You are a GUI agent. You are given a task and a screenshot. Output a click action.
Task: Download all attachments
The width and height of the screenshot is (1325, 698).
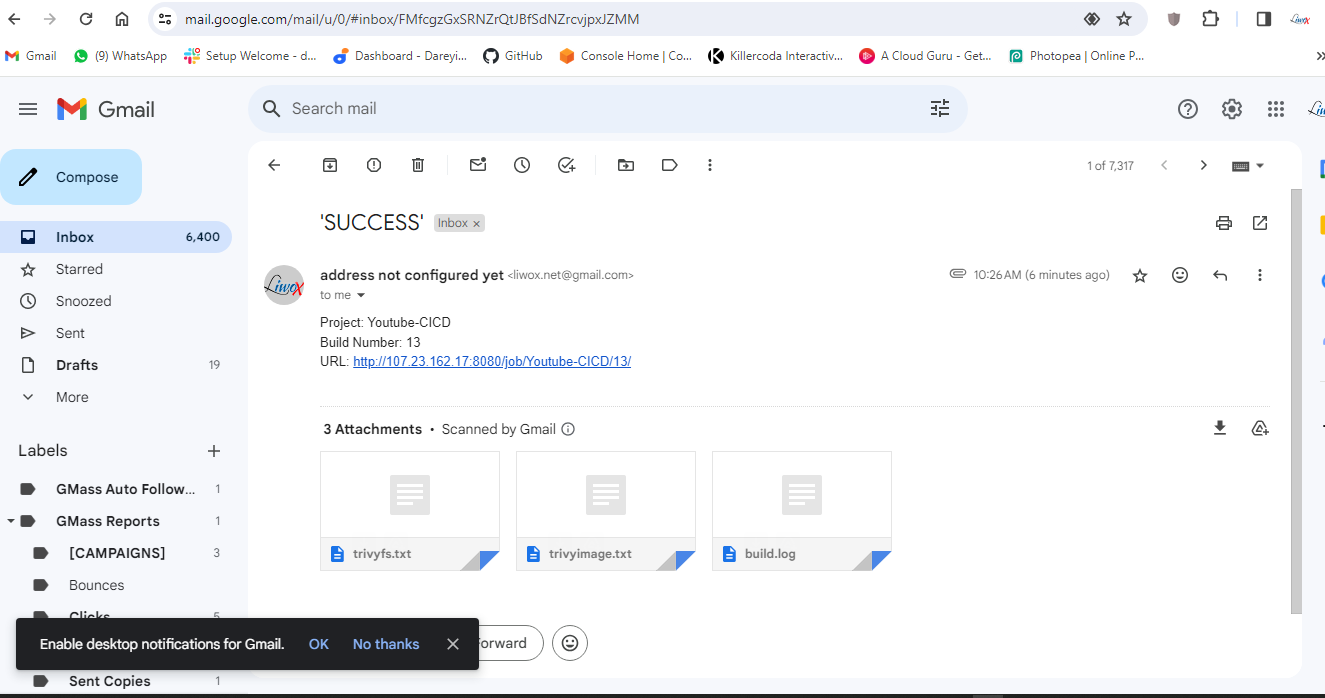tap(1220, 428)
